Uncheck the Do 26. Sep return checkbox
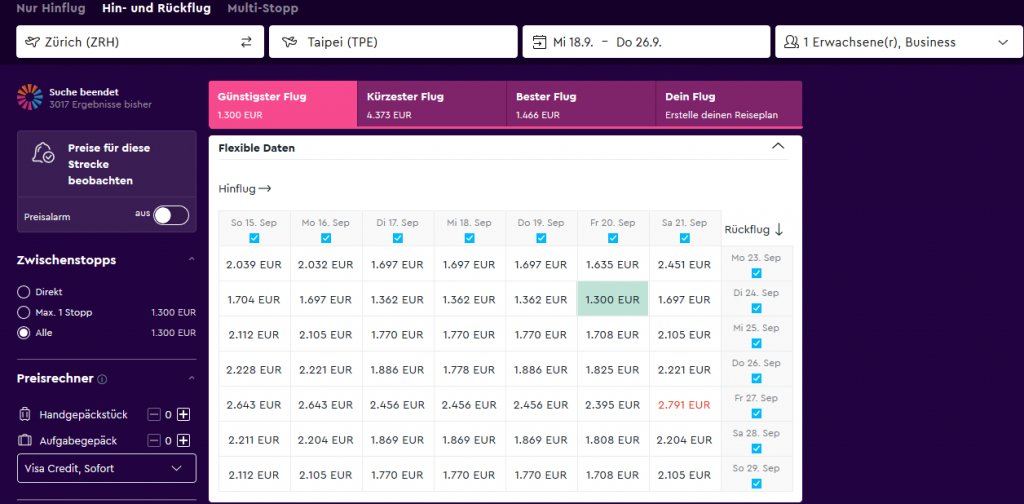Viewport: 1024px width, 504px height. (756, 379)
